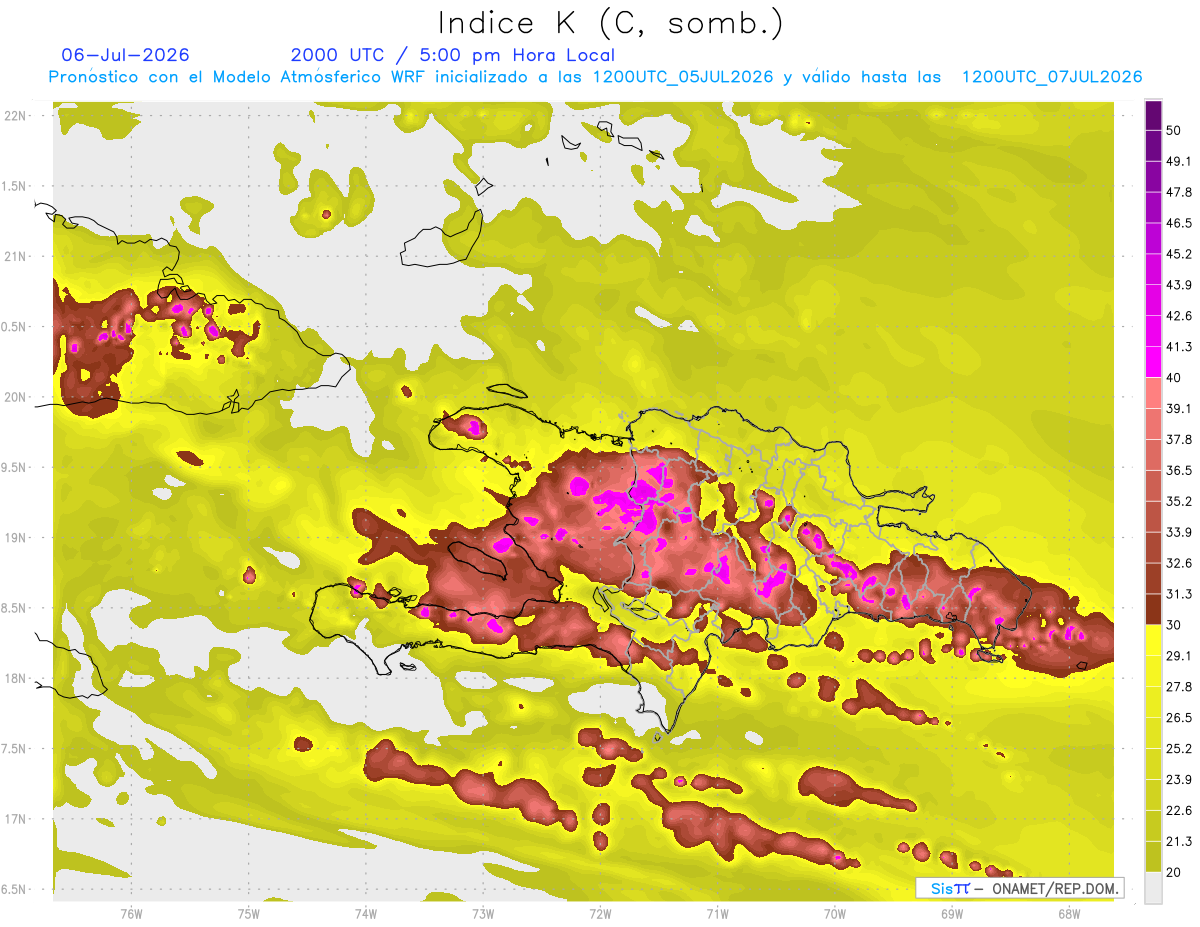The image size is (1200, 927).
Task: Click latitude label '17N'
Action: (x=16, y=819)
